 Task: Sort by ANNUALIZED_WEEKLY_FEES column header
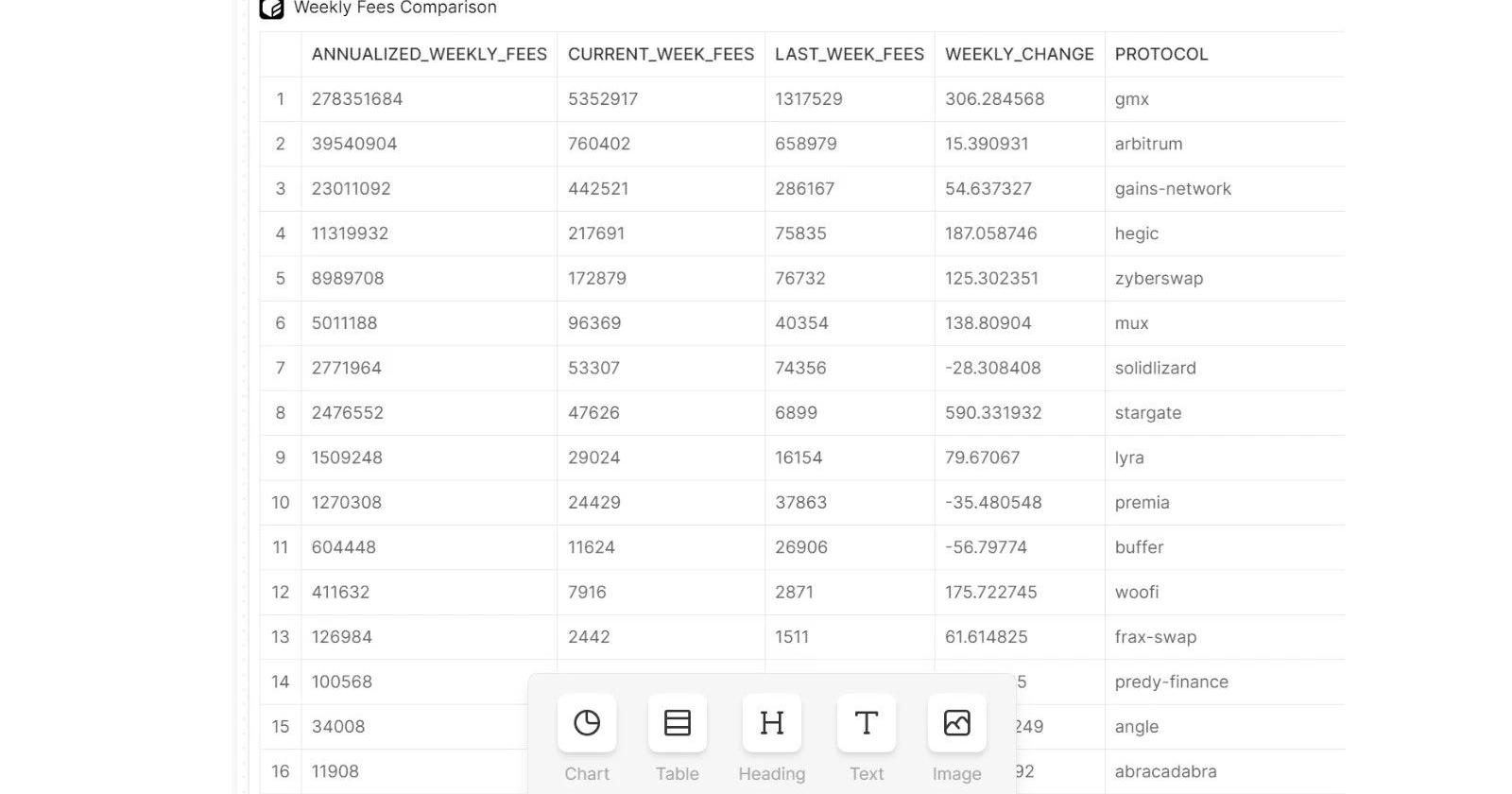tap(429, 55)
